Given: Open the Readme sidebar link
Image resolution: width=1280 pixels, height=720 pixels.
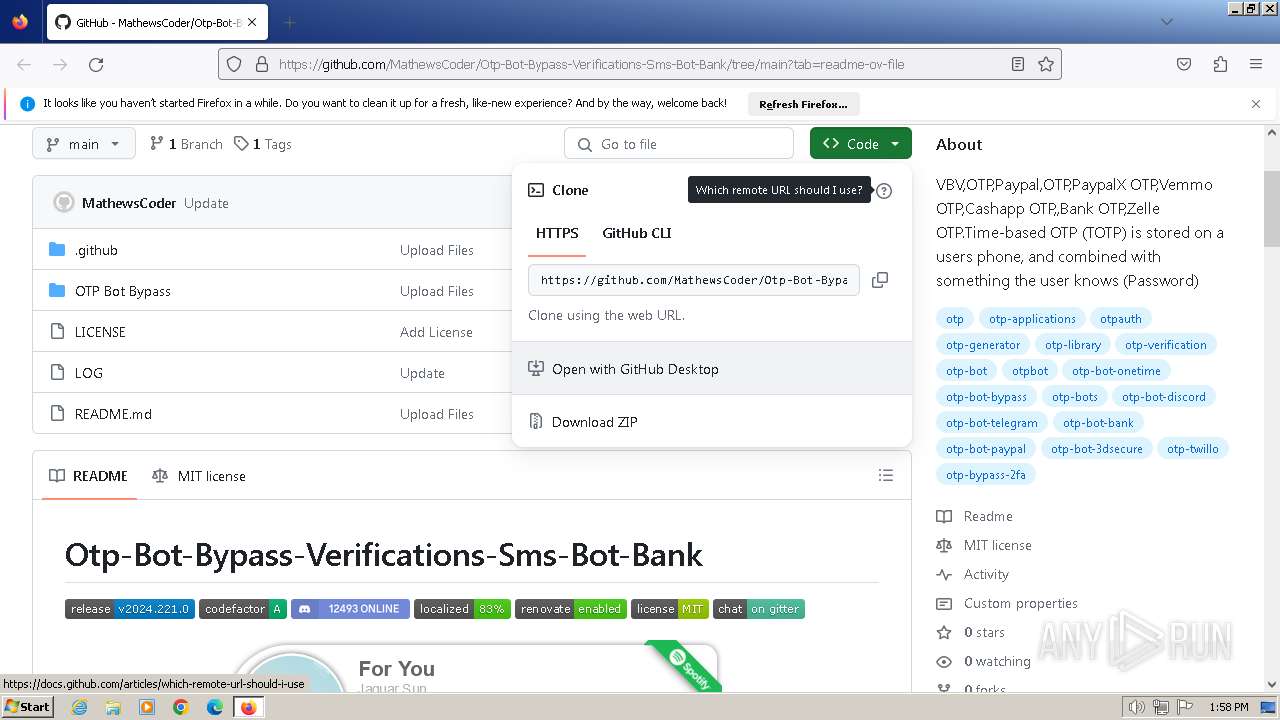Looking at the screenshot, I should coord(974,516).
